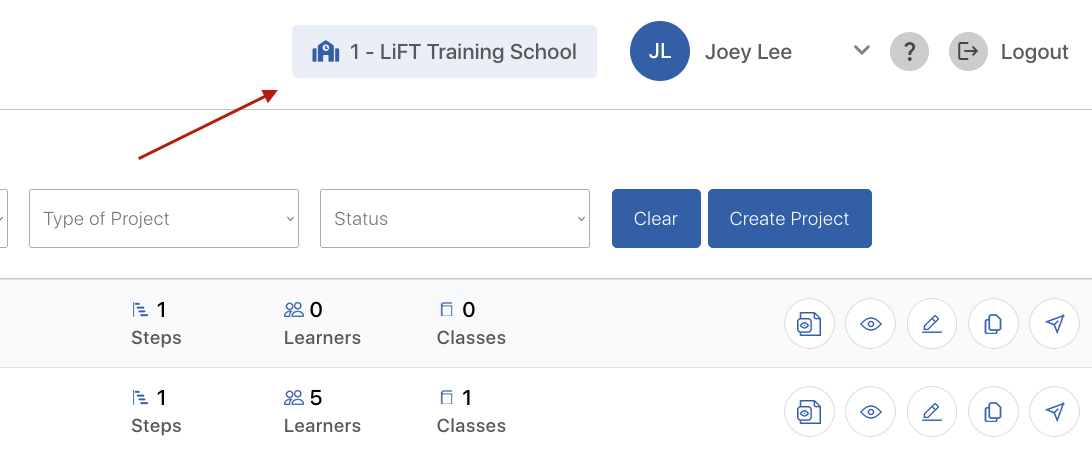Copy the second project using the duplicate icon

(x=993, y=412)
